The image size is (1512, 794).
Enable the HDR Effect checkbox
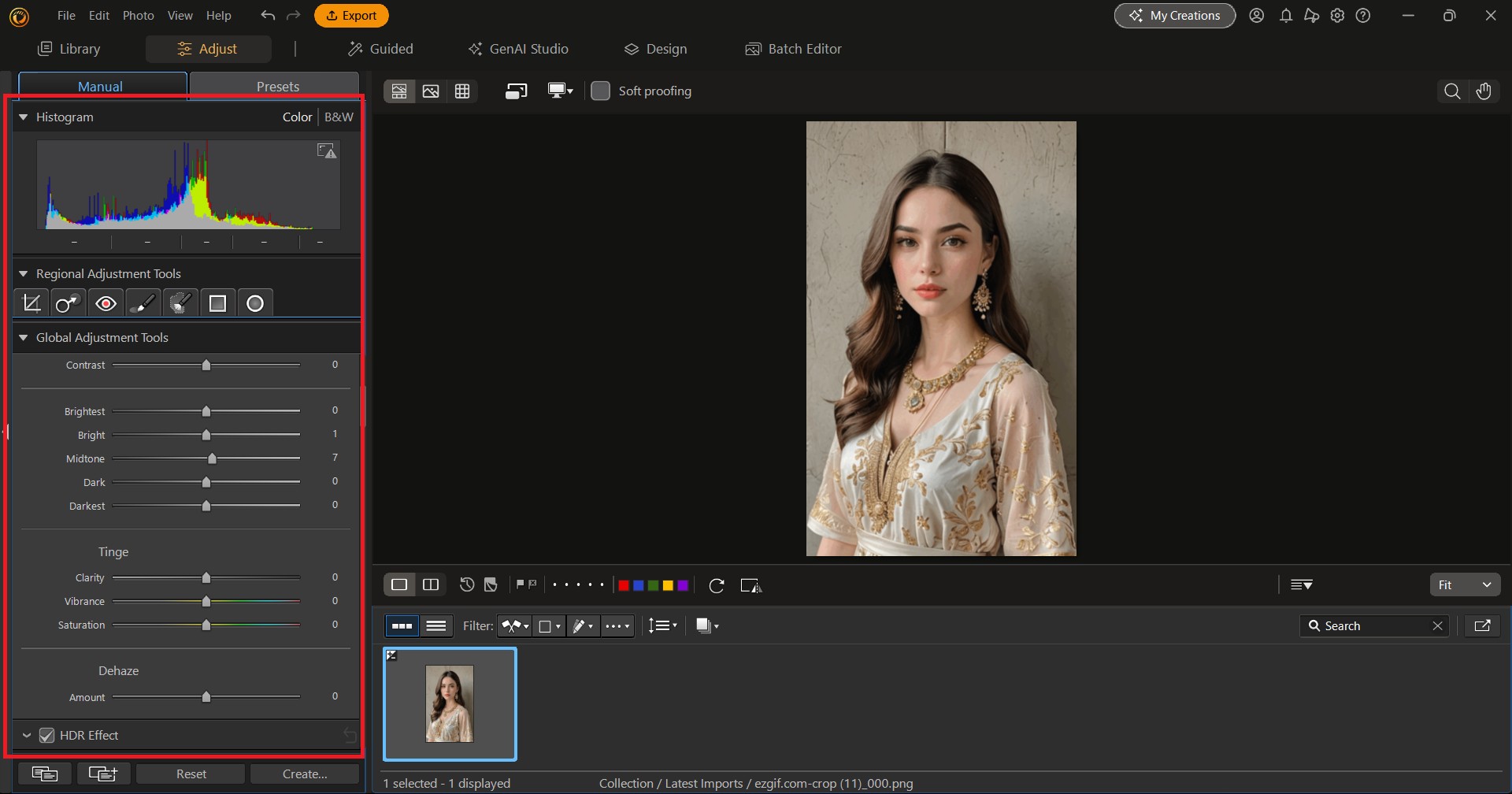point(48,735)
